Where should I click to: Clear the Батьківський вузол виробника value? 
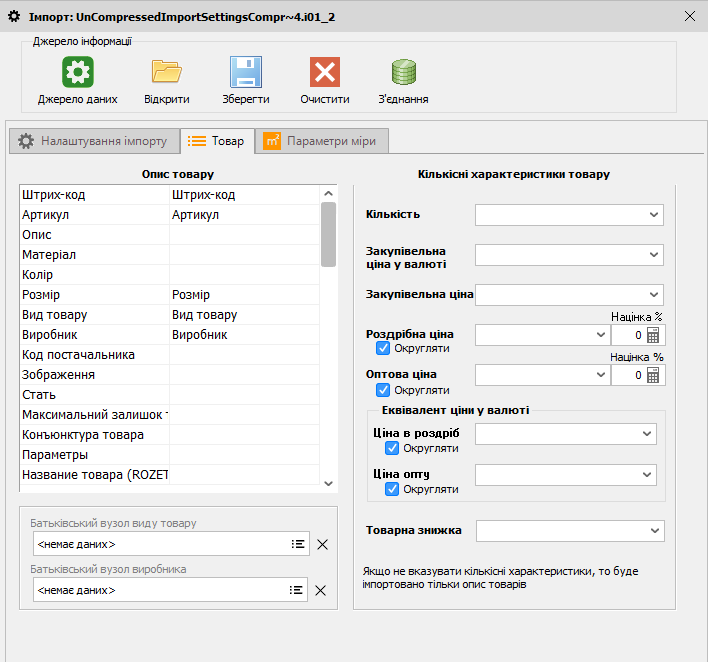pos(321,591)
